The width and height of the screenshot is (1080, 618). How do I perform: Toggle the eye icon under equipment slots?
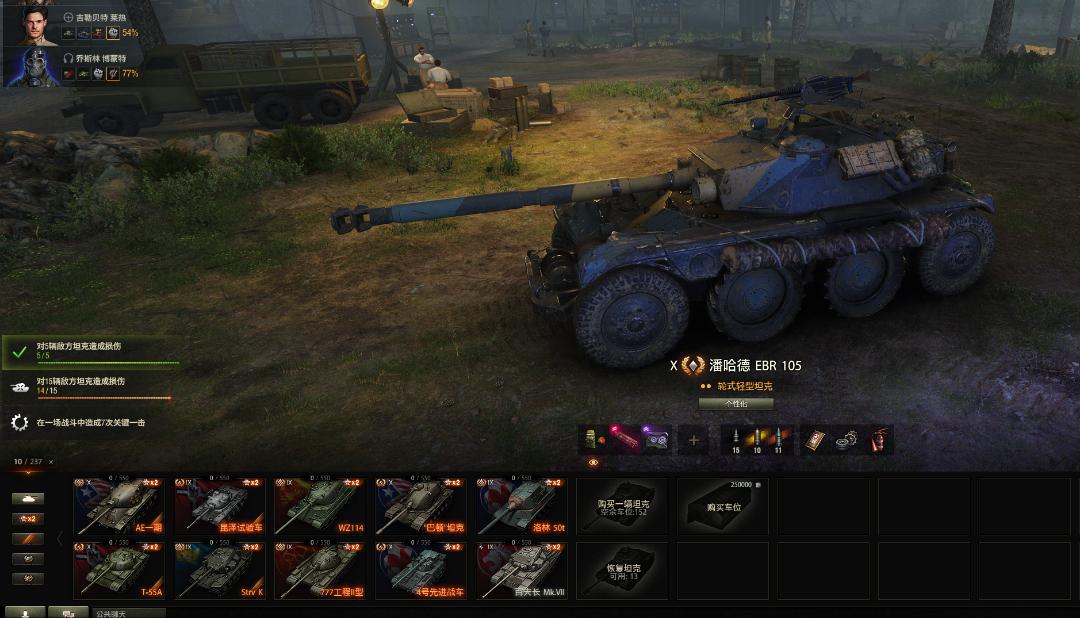point(593,462)
